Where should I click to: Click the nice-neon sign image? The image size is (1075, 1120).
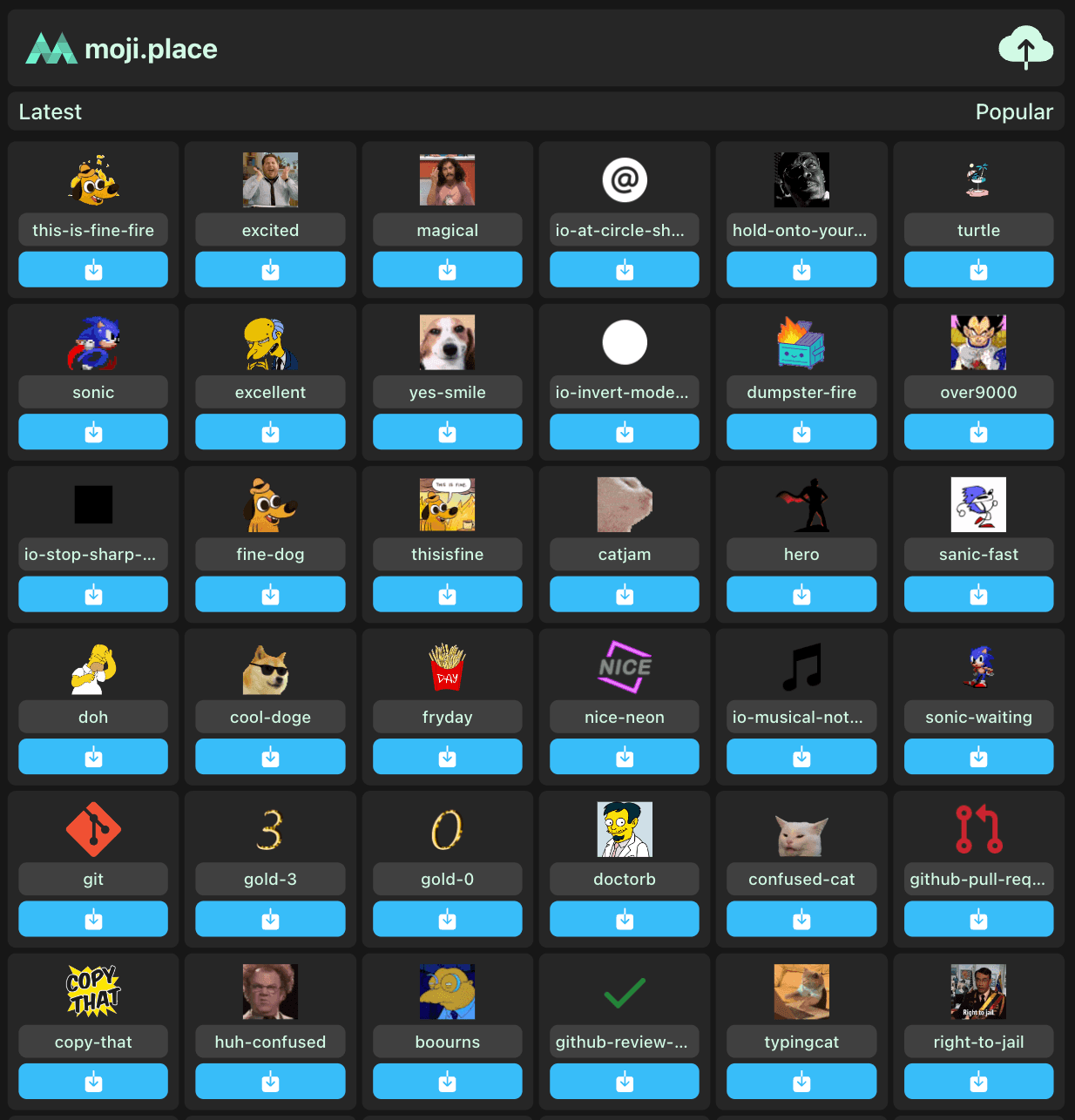coord(624,667)
